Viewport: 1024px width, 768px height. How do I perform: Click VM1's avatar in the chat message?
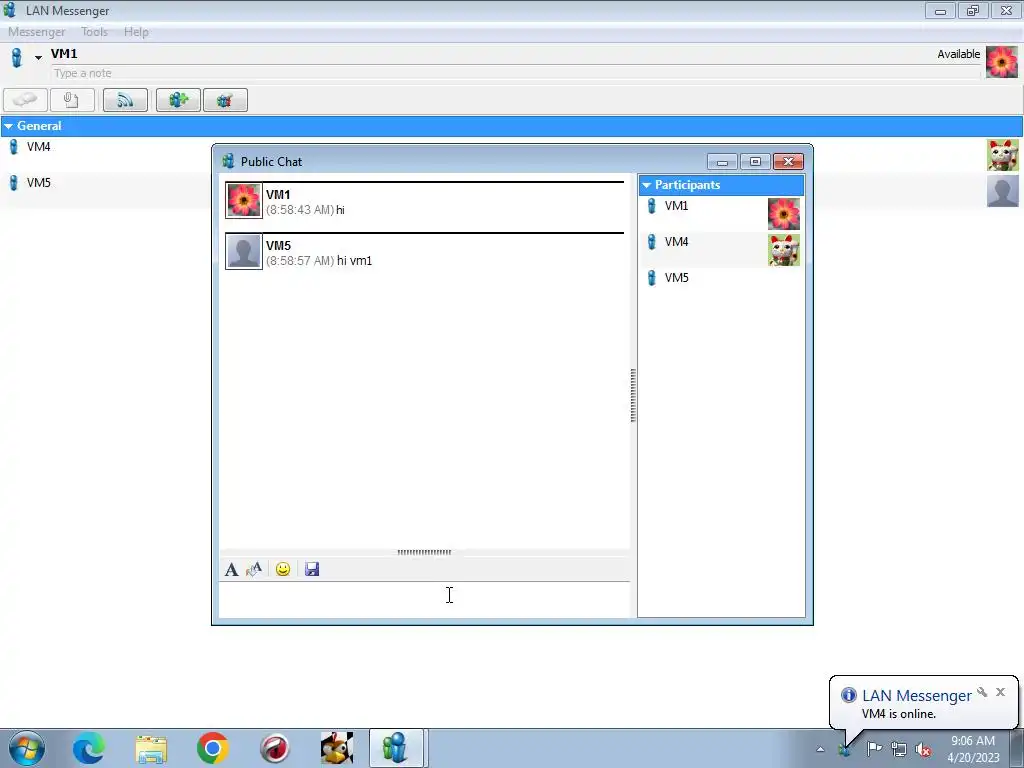[x=244, y=200]
